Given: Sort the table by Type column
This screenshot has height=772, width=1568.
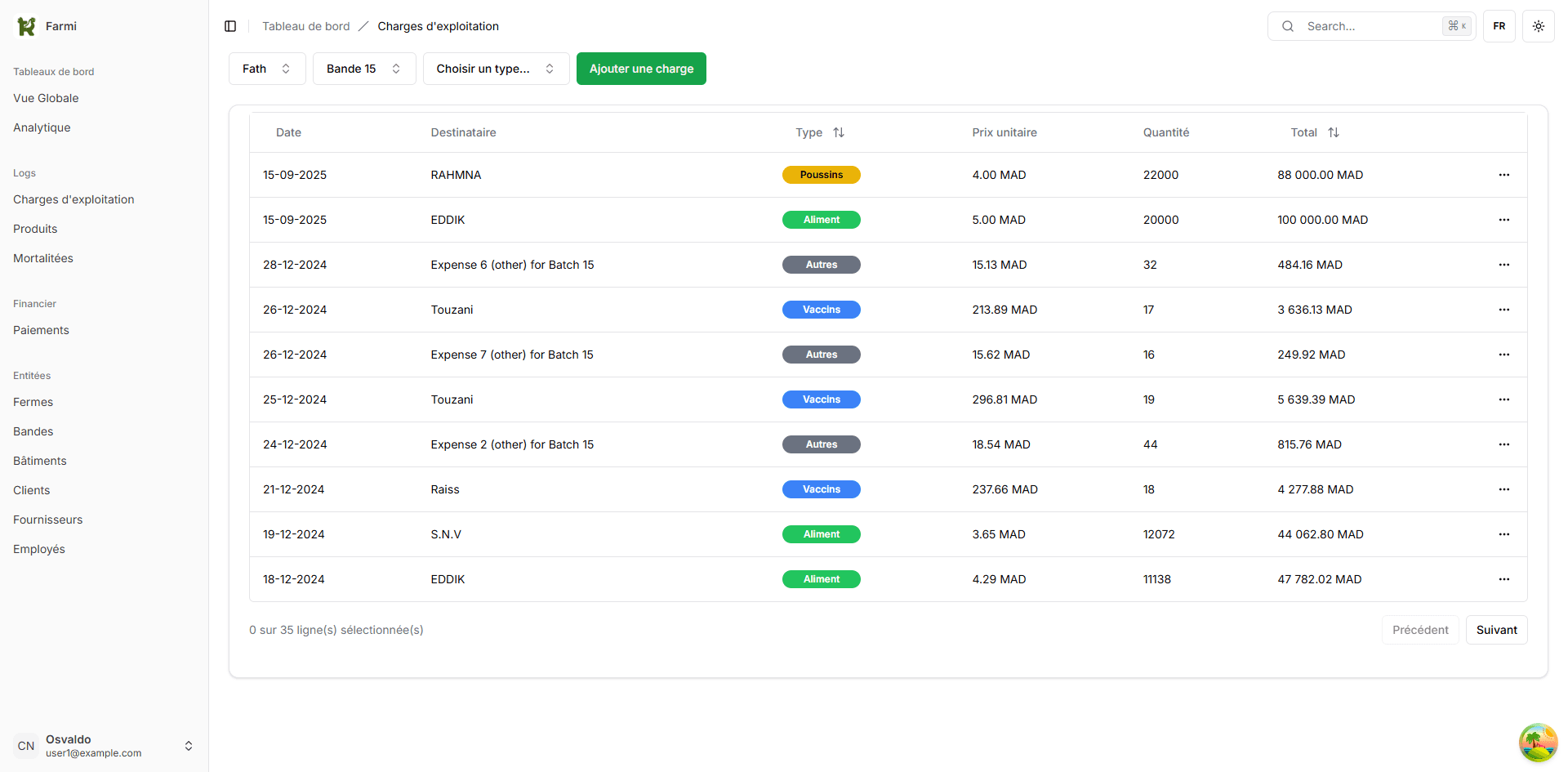Looking at the screenshot, I should [839, 132].
